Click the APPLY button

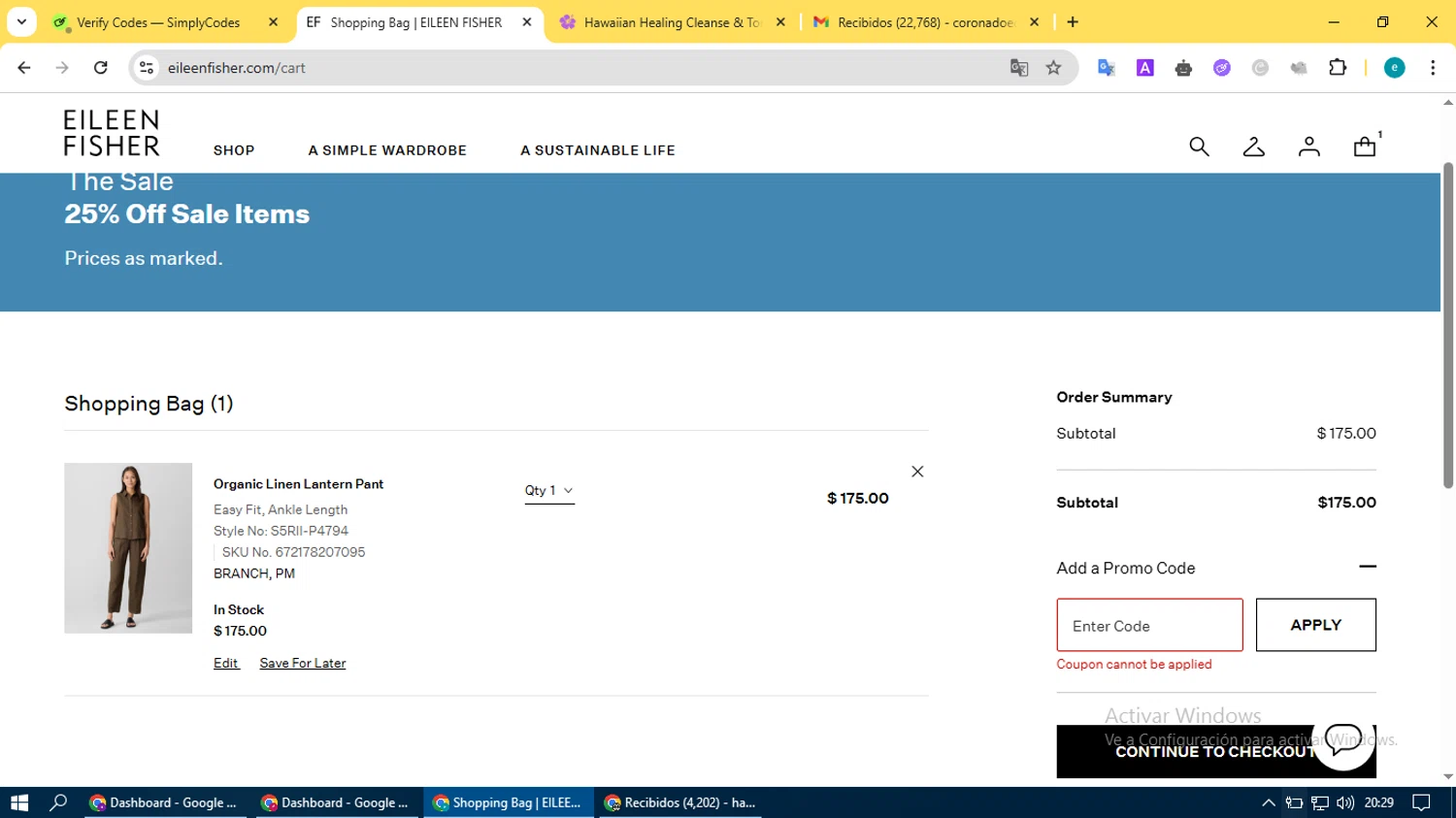point(1316,625)
